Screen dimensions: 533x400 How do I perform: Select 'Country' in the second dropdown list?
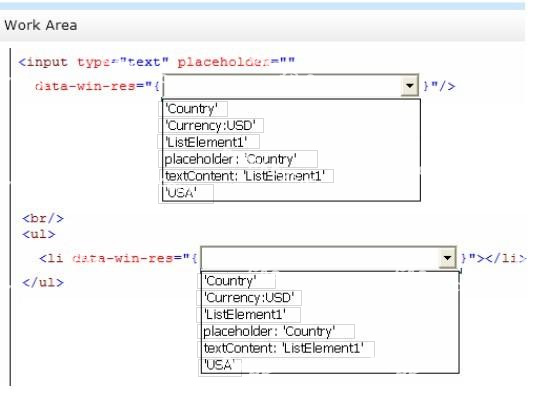click(x=236, y=281)
